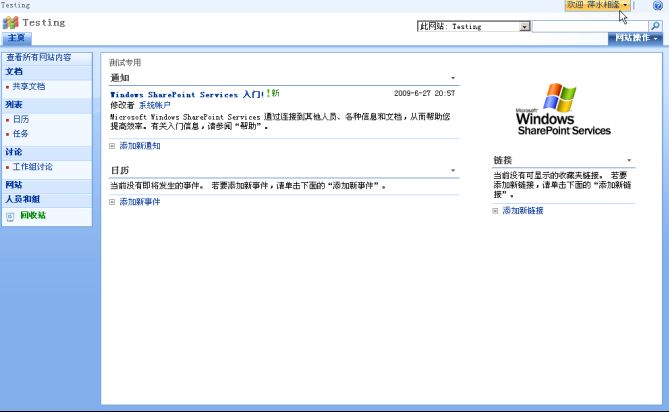Open 回收站 recycle bin link
669x412 pixels.
(x=33, y=215)
